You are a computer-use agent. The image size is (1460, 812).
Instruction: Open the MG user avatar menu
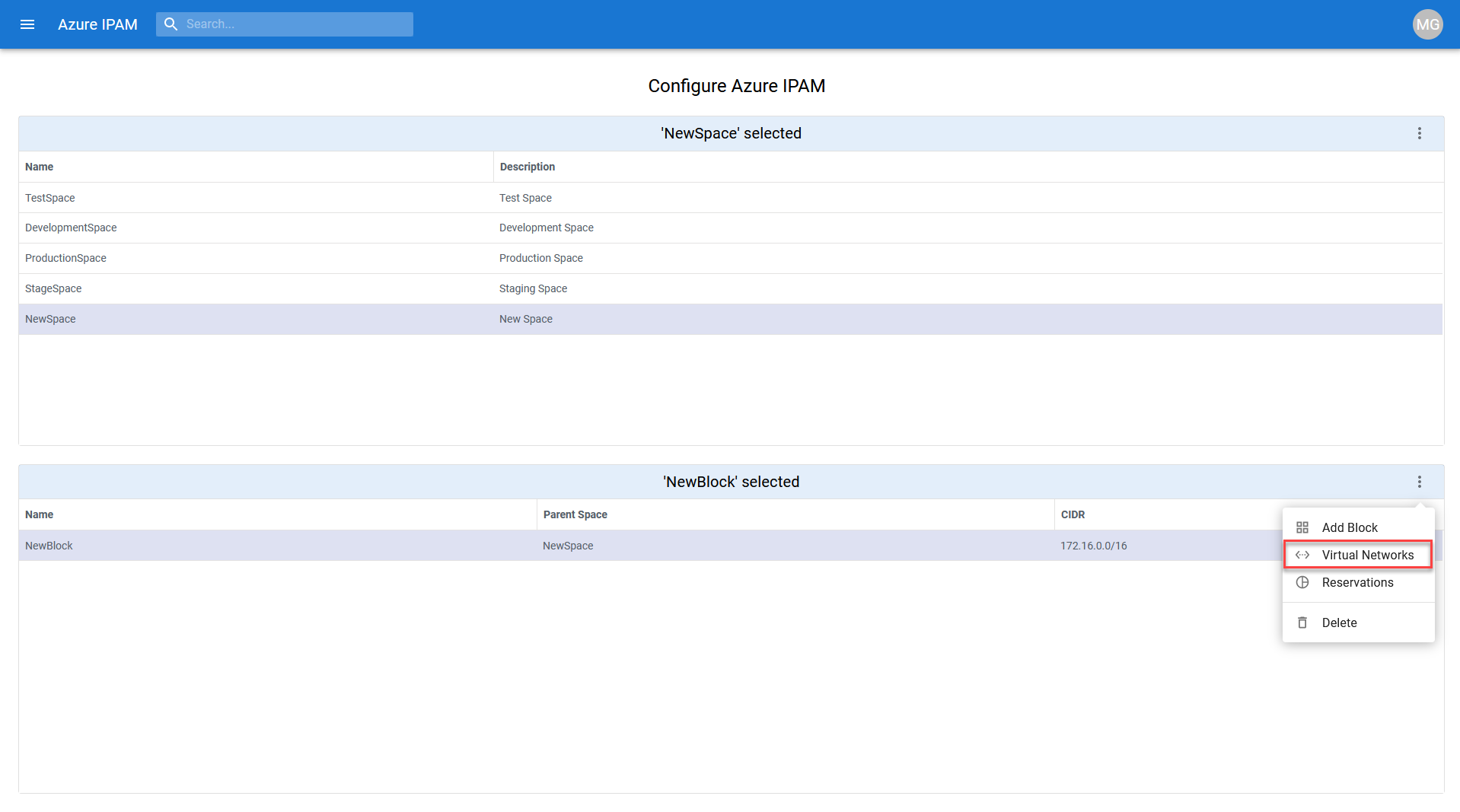(x=1427, y=24)
